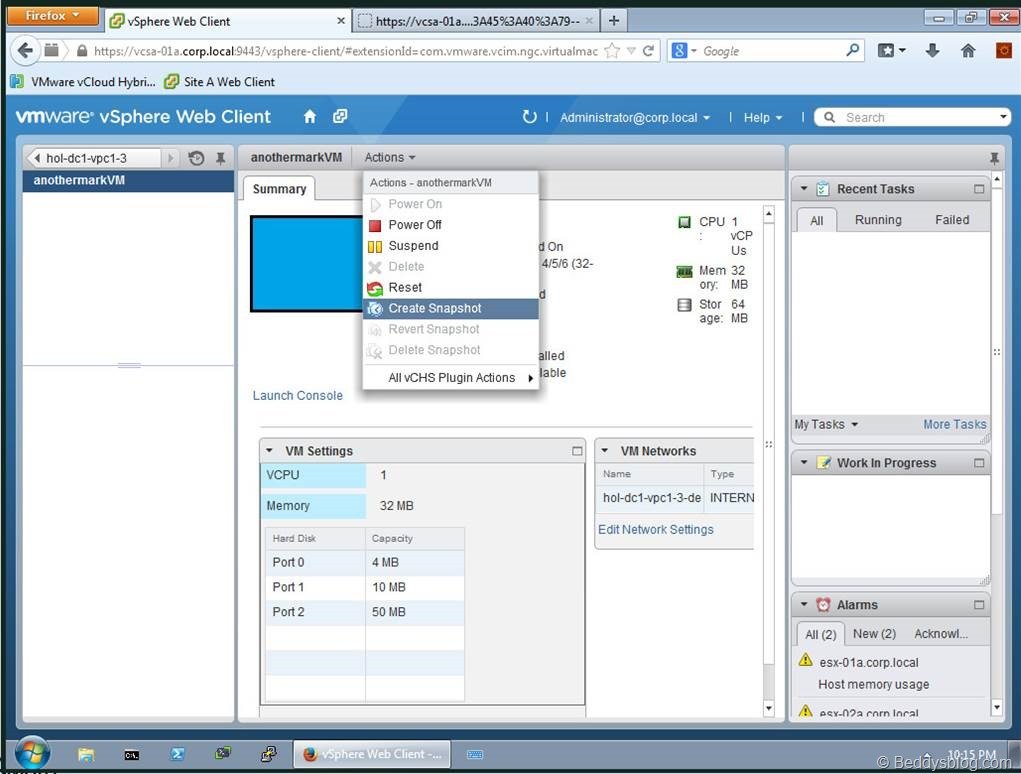Open the Actions dropdown menu
Image resolution: width=1021 pixels, height=774 pixels.
(x=389, y=158)
